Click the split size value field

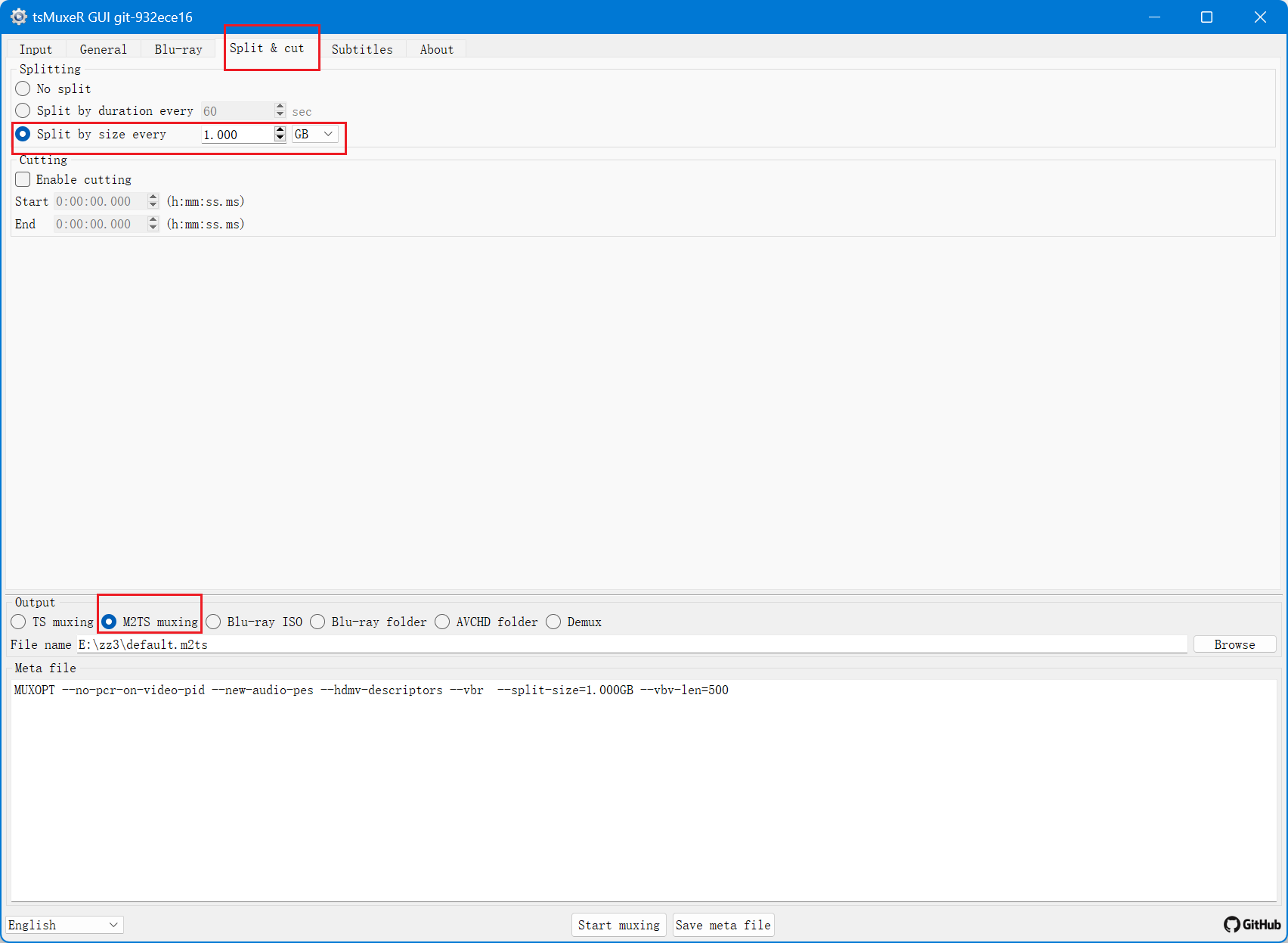coord(237,135)
